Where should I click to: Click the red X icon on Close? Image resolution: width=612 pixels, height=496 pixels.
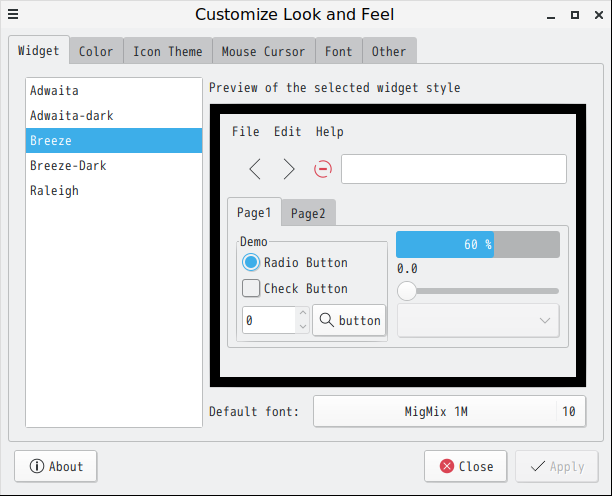pos(447,466)
